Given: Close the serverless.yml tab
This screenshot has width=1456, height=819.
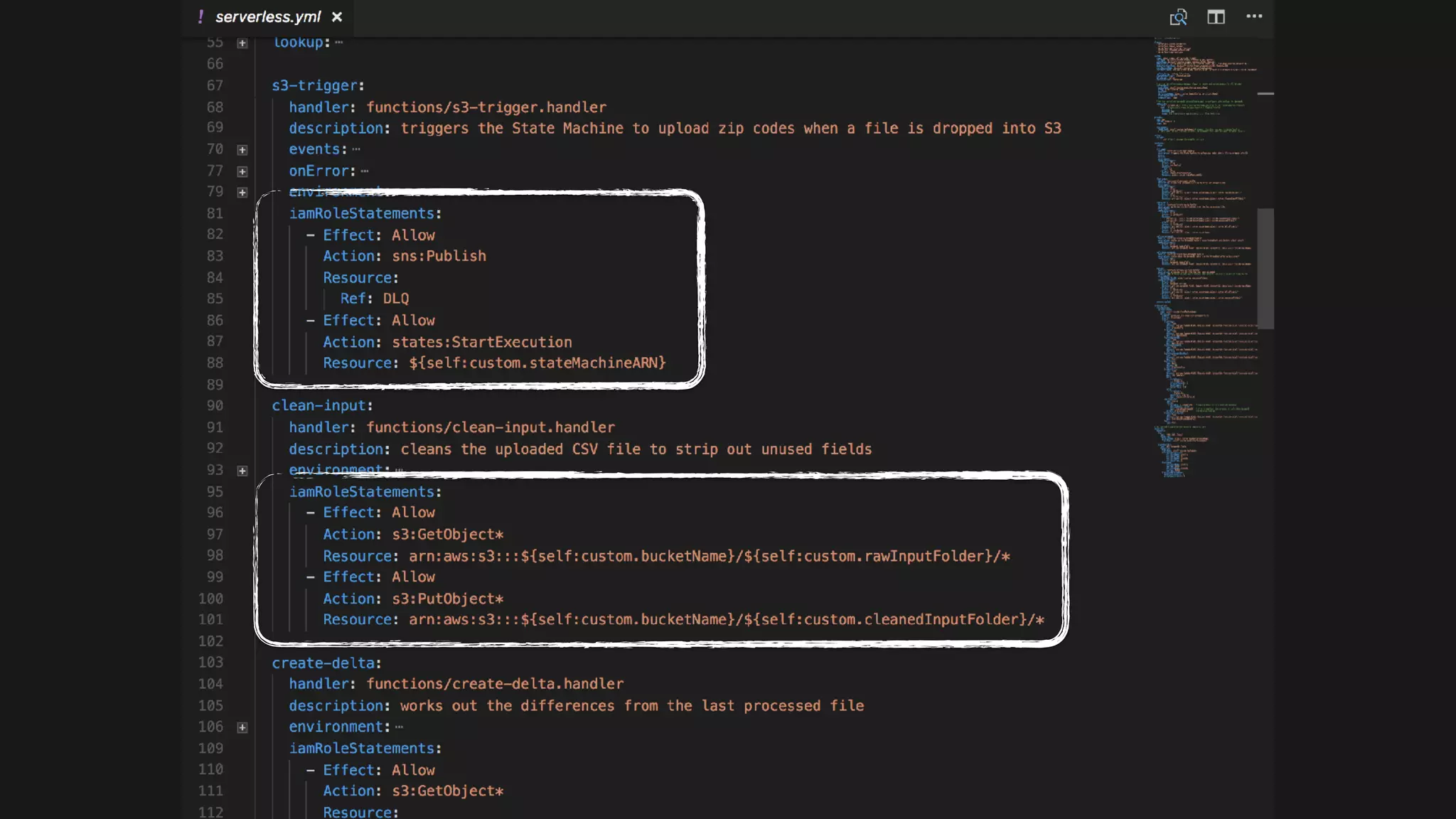Looking at the screenshot, I should click(337, 17).
